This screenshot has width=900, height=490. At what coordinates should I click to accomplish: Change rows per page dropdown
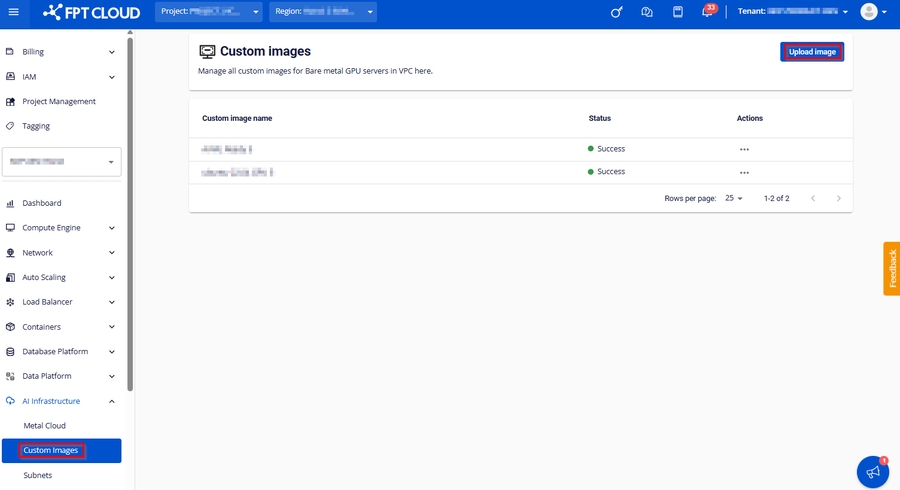click(x=734, y=198)
